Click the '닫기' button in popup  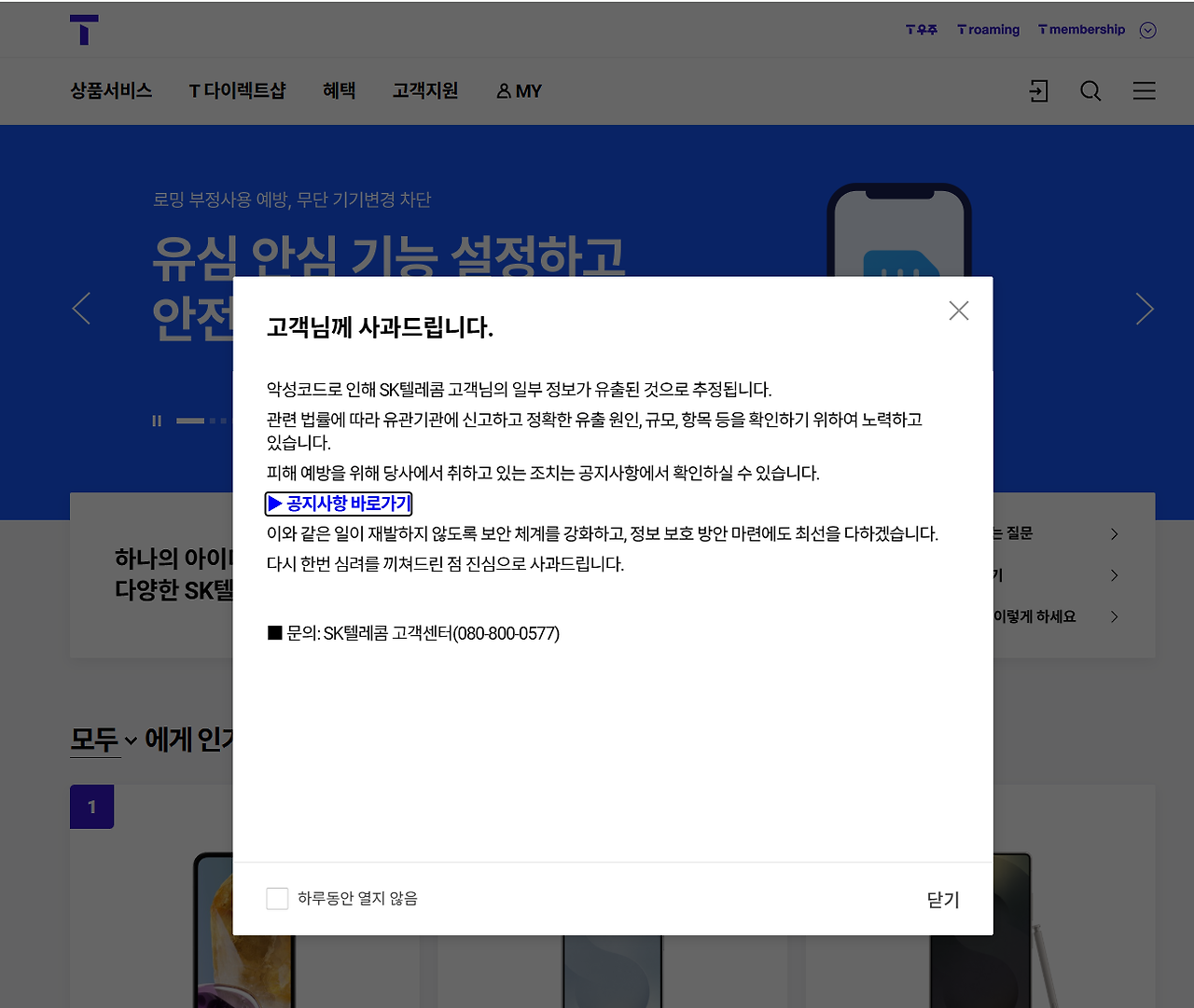943,900
